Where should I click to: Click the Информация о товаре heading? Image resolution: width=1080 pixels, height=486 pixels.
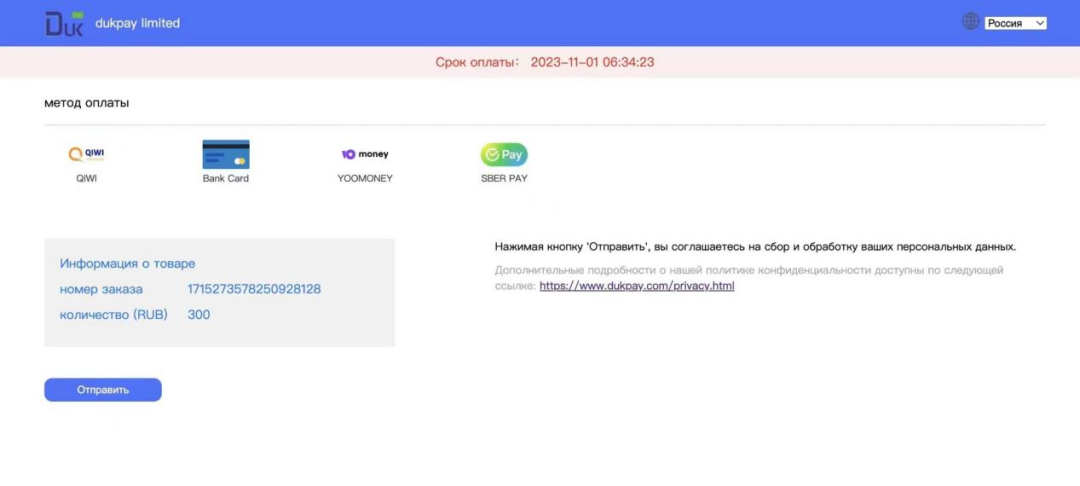127,264
